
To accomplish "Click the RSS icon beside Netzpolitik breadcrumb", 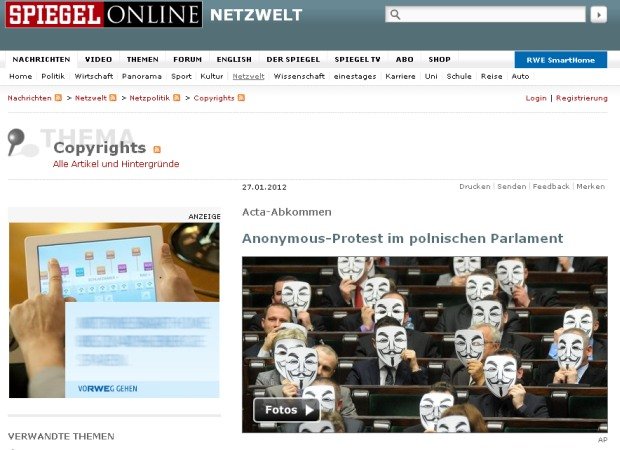I will click(177, 98).
